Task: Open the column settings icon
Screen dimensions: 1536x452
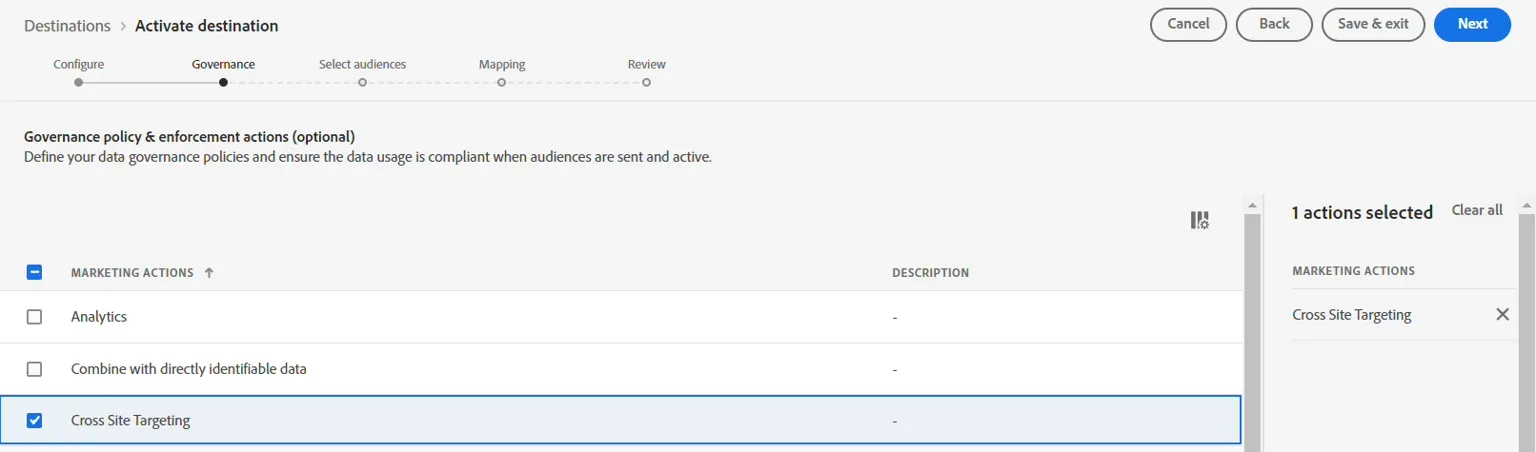Action: click(1199, 220)
